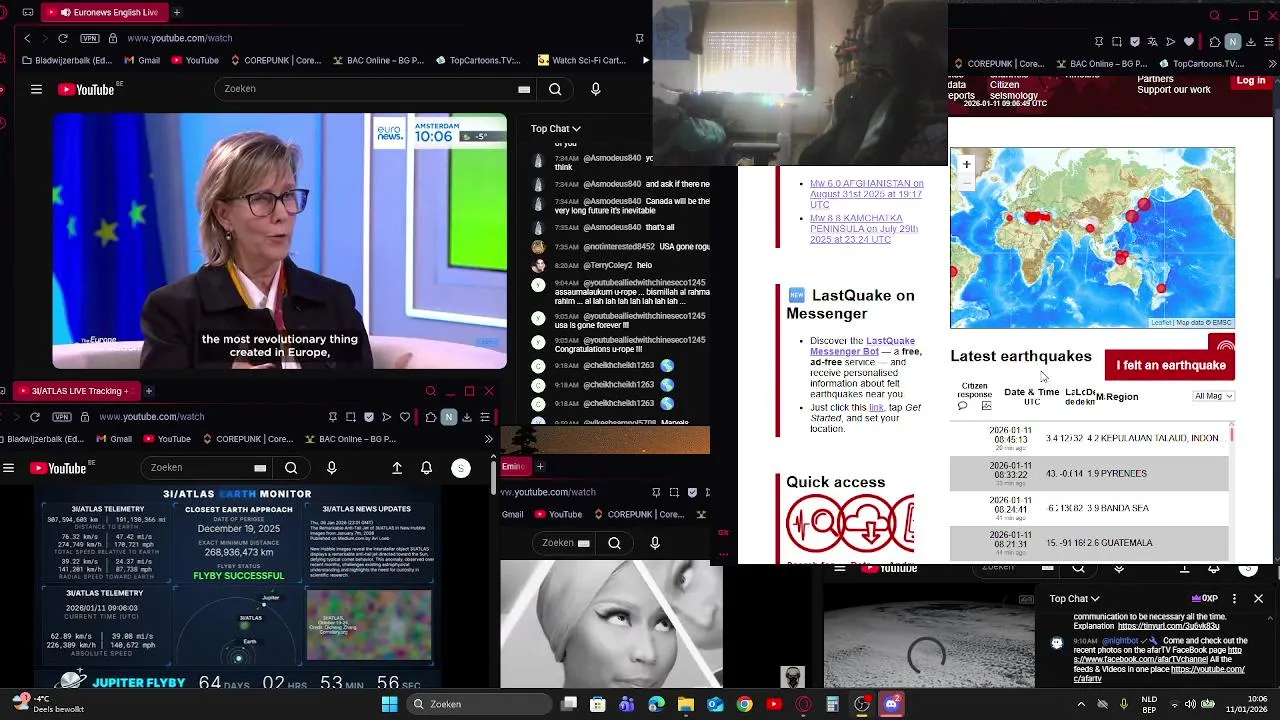Expand bookmarks overflow chevron in 3I/ATLAS window
The height and width of the screenshot is (720, 1280).
[488, 439]
